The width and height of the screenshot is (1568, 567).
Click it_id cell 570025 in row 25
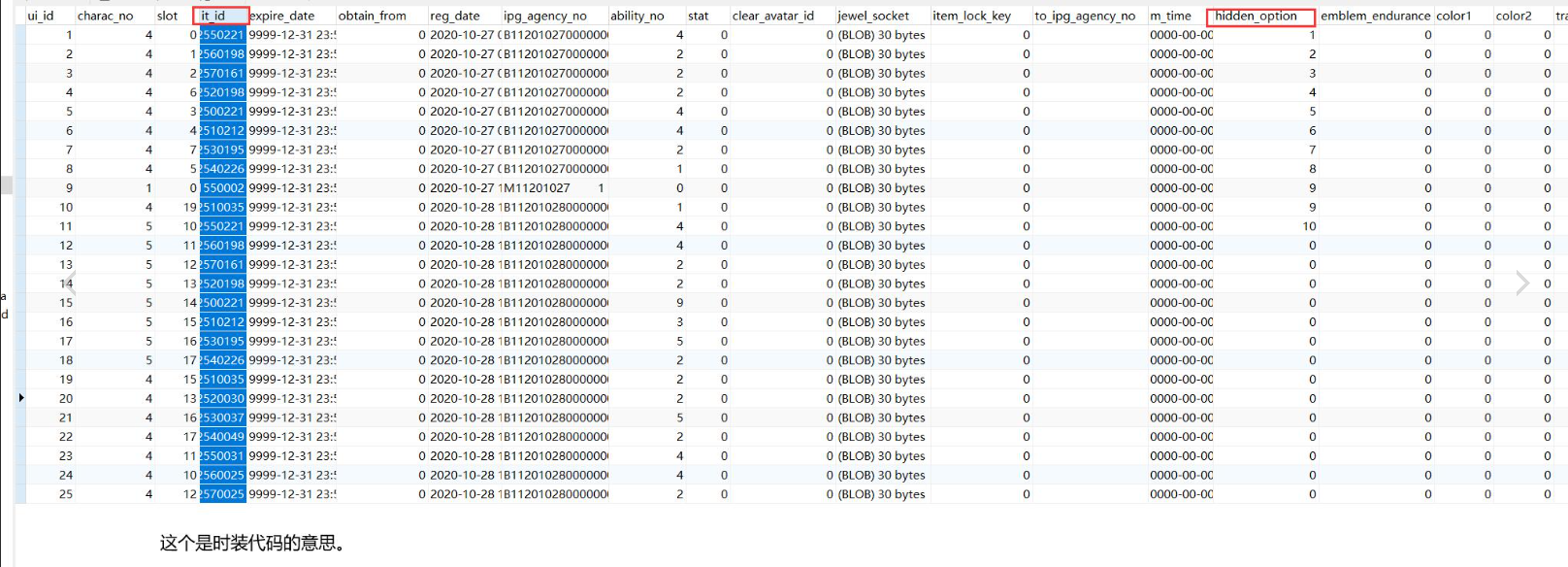click(x=223, y=494)
